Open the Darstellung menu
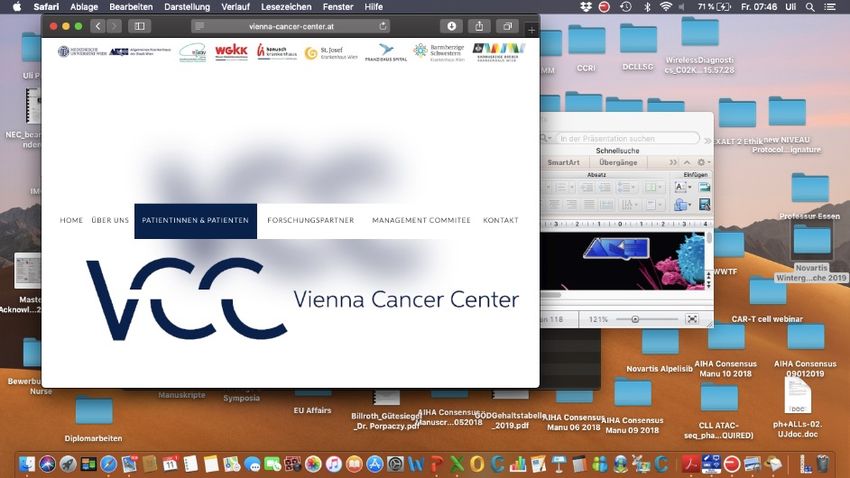850x478 pixels. 187,7
